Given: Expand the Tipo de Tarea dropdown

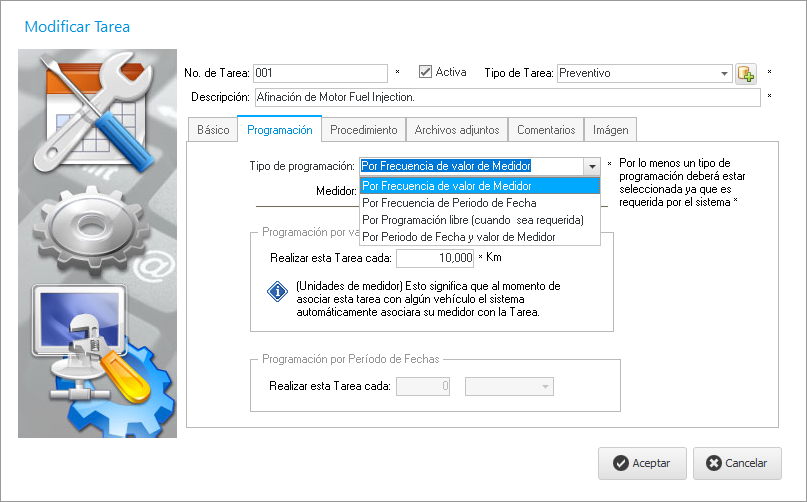Looking at the screenshot, I should click(724, 73).
